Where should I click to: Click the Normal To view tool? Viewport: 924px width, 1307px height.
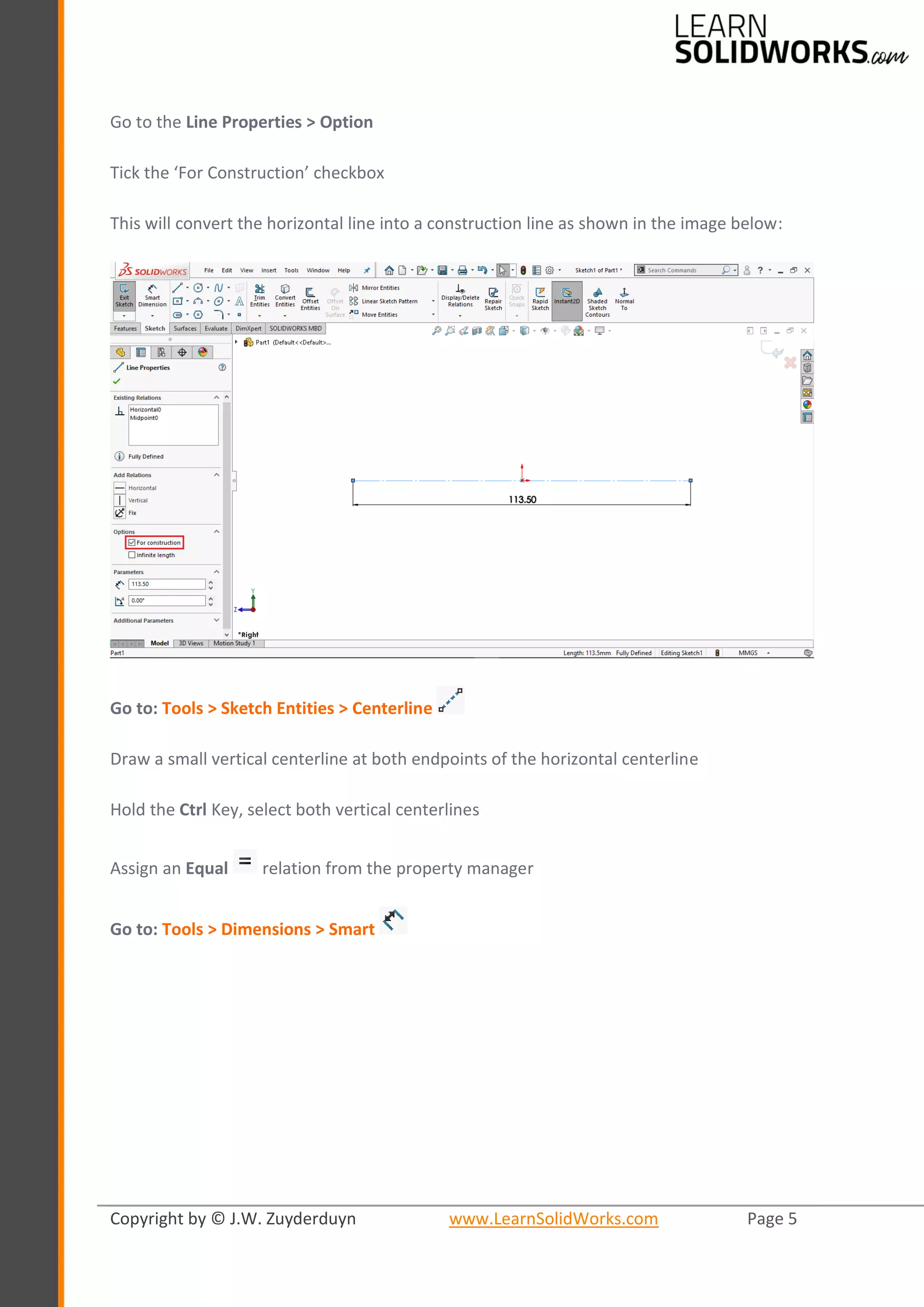624,299
